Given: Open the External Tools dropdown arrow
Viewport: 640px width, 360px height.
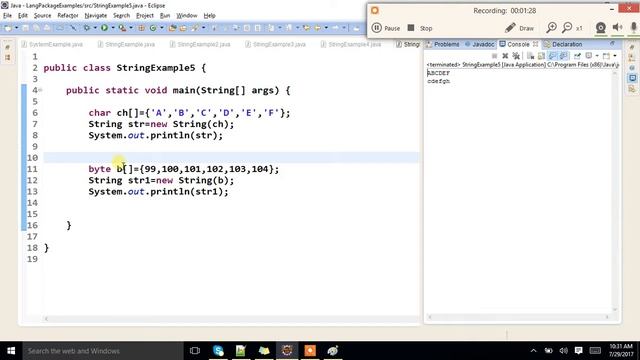Looking at the screenshot, I should click(131, 28).
